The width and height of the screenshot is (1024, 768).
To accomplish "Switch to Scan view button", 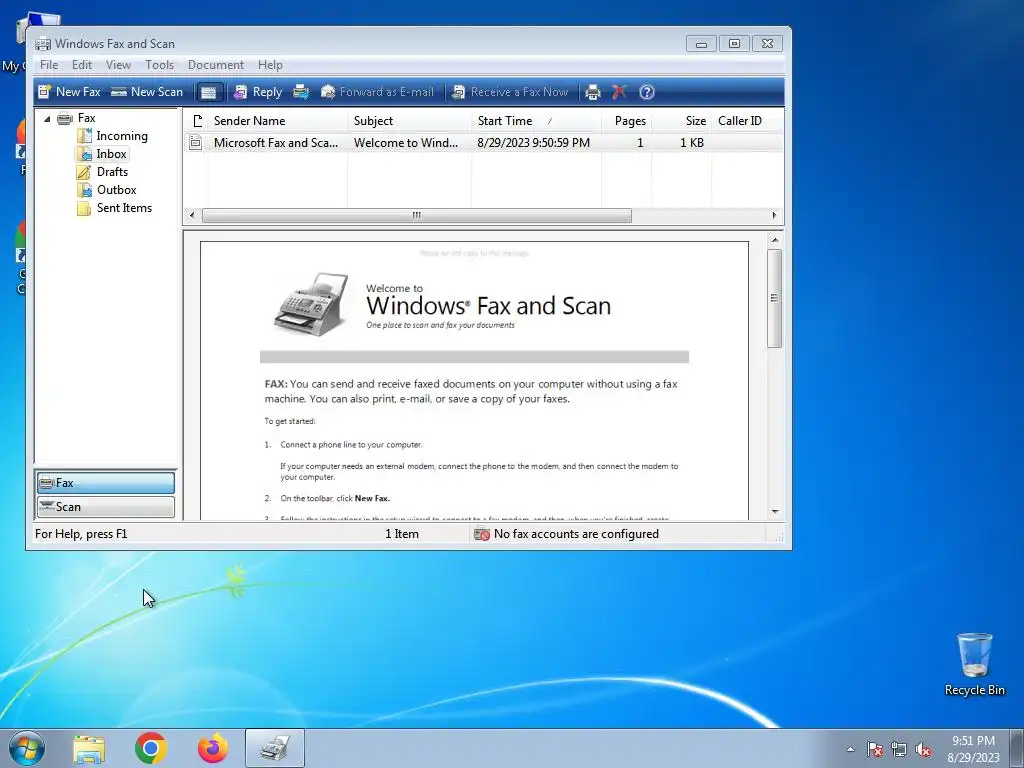I will pos(106,507).
